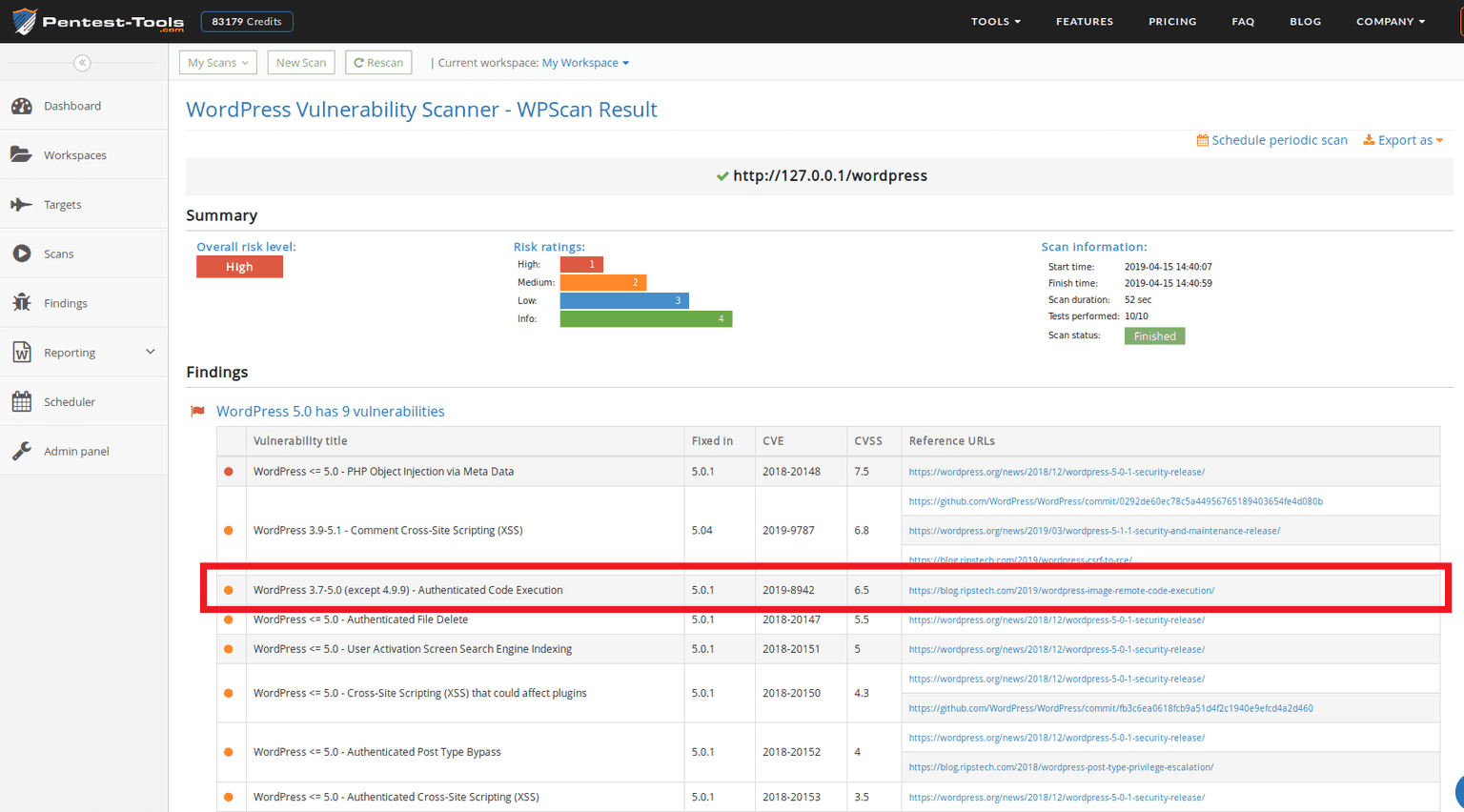This screenshot has height=812, width=1464.
Task: Expand the Reporting section chevron
Action: (x=151, y=352)
